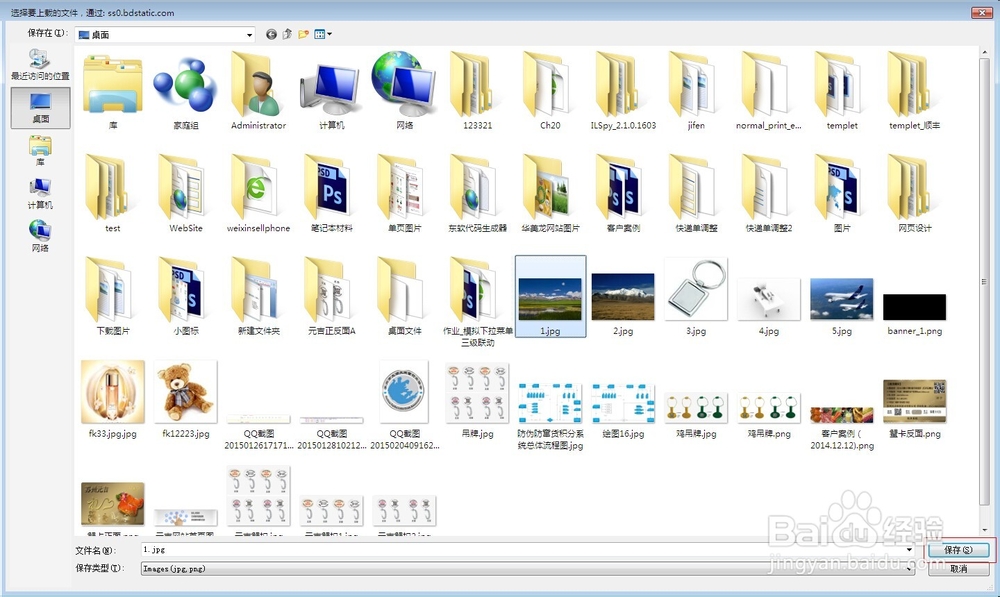Select the 华美龙网站图片 folder
This screenshot has width=1000, height=597.
pyautogui.click(x=550, y=195)
